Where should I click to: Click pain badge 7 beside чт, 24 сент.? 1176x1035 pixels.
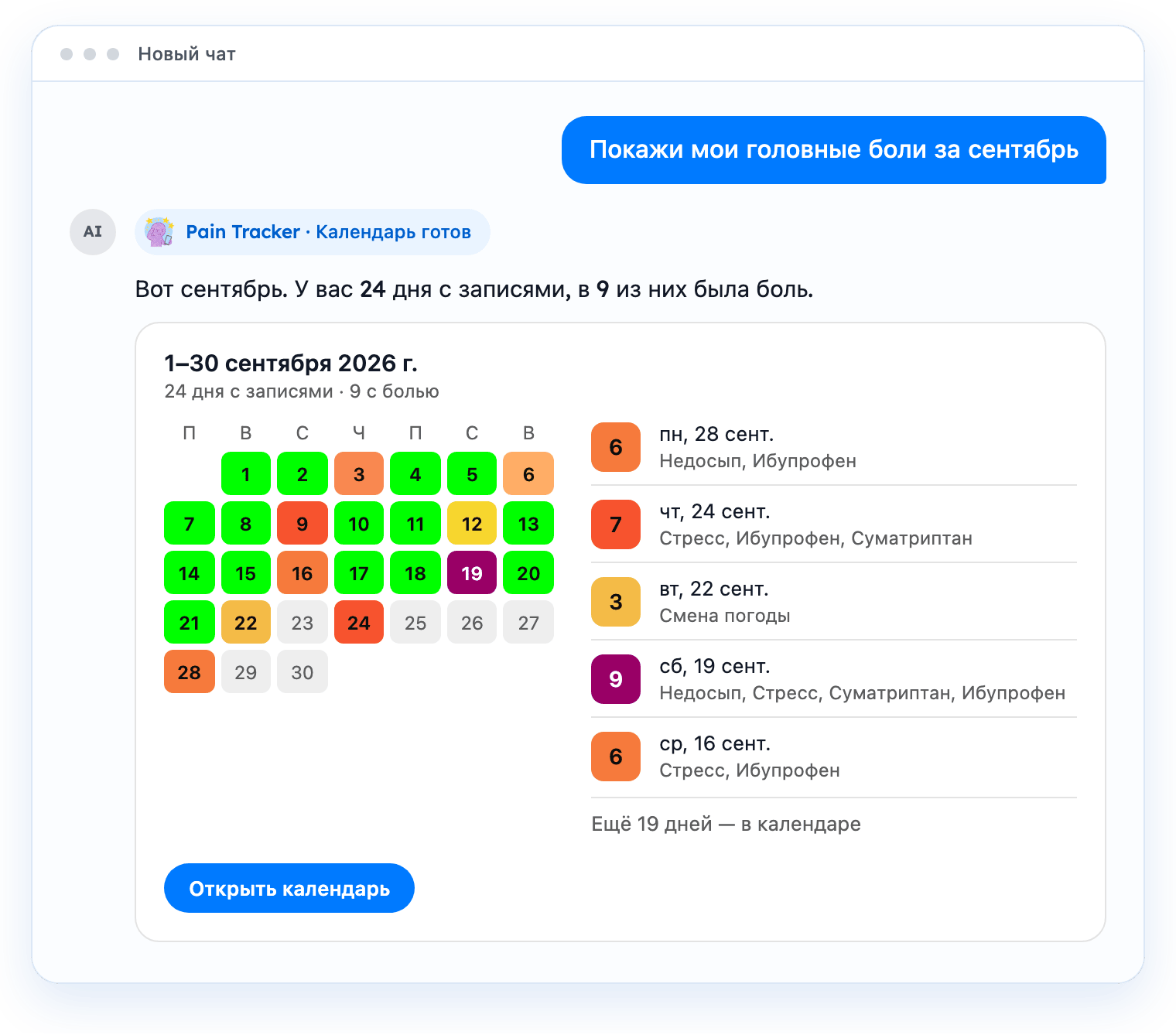click(616, 524)
